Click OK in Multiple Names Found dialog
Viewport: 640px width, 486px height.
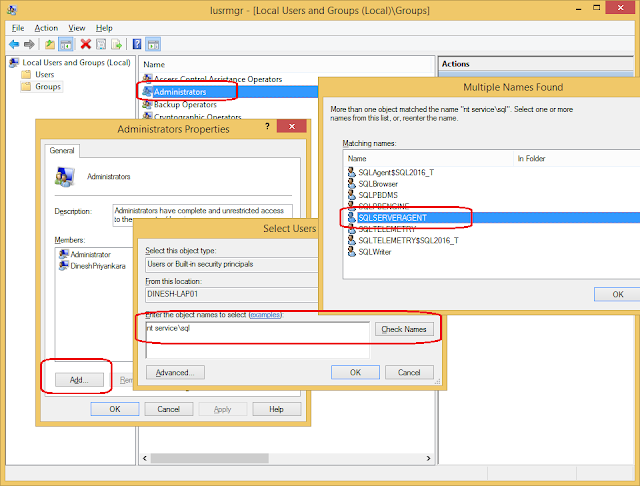617,294
